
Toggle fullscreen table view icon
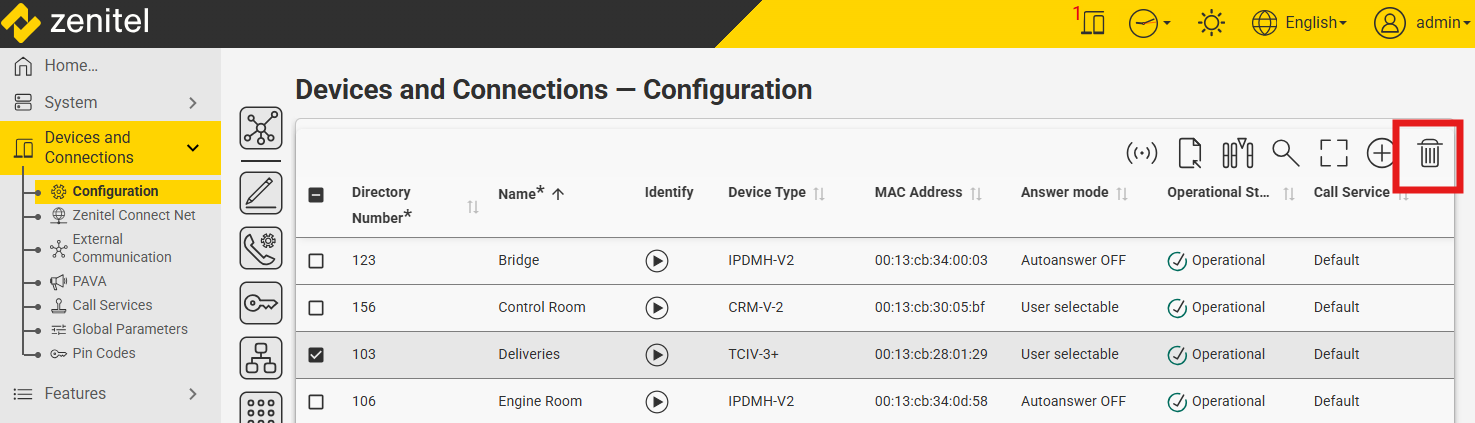click(x=1333, y=154)
